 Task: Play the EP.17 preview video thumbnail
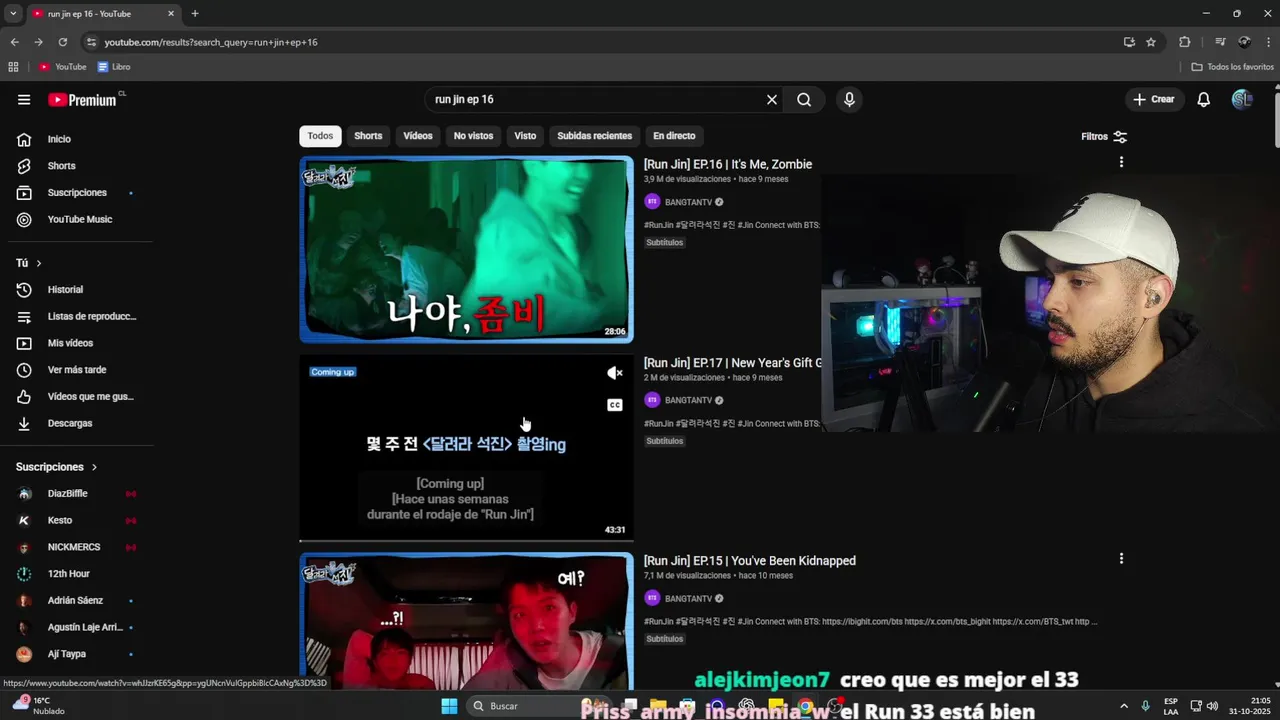466,448
